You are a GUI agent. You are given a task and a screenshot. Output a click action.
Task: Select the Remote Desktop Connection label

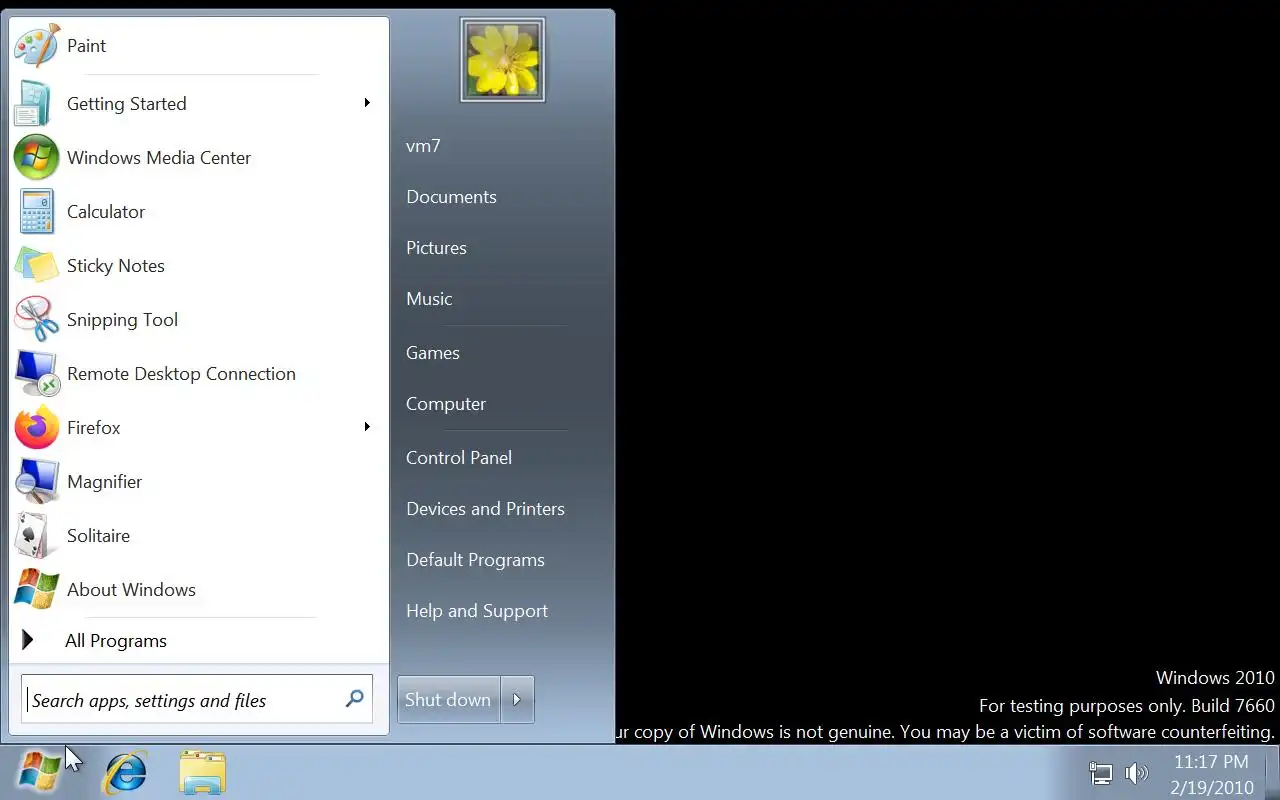click(181, 374)
